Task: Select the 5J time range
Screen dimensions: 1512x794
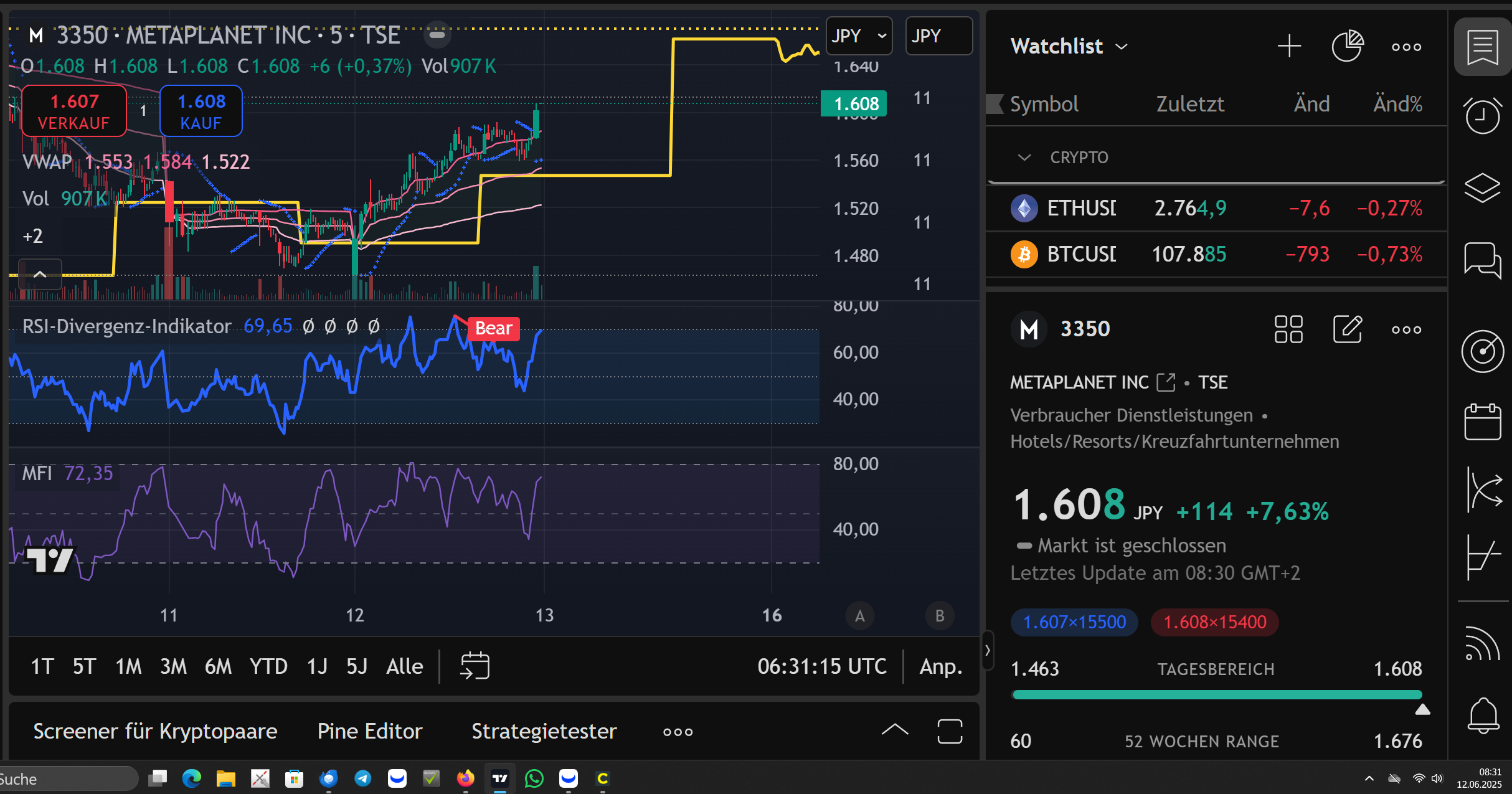Action: [357, 666]
